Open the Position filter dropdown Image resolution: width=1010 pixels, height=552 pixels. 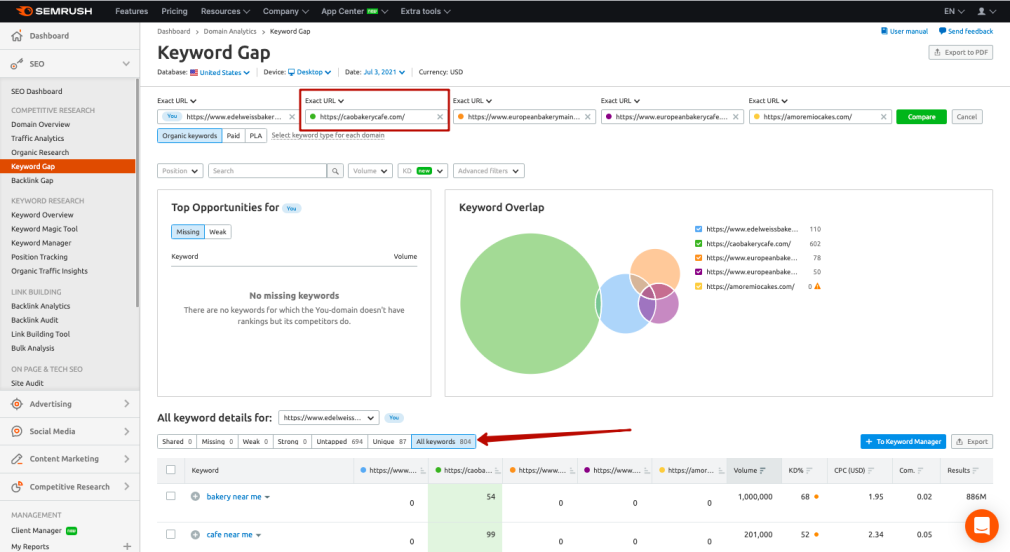181,171
